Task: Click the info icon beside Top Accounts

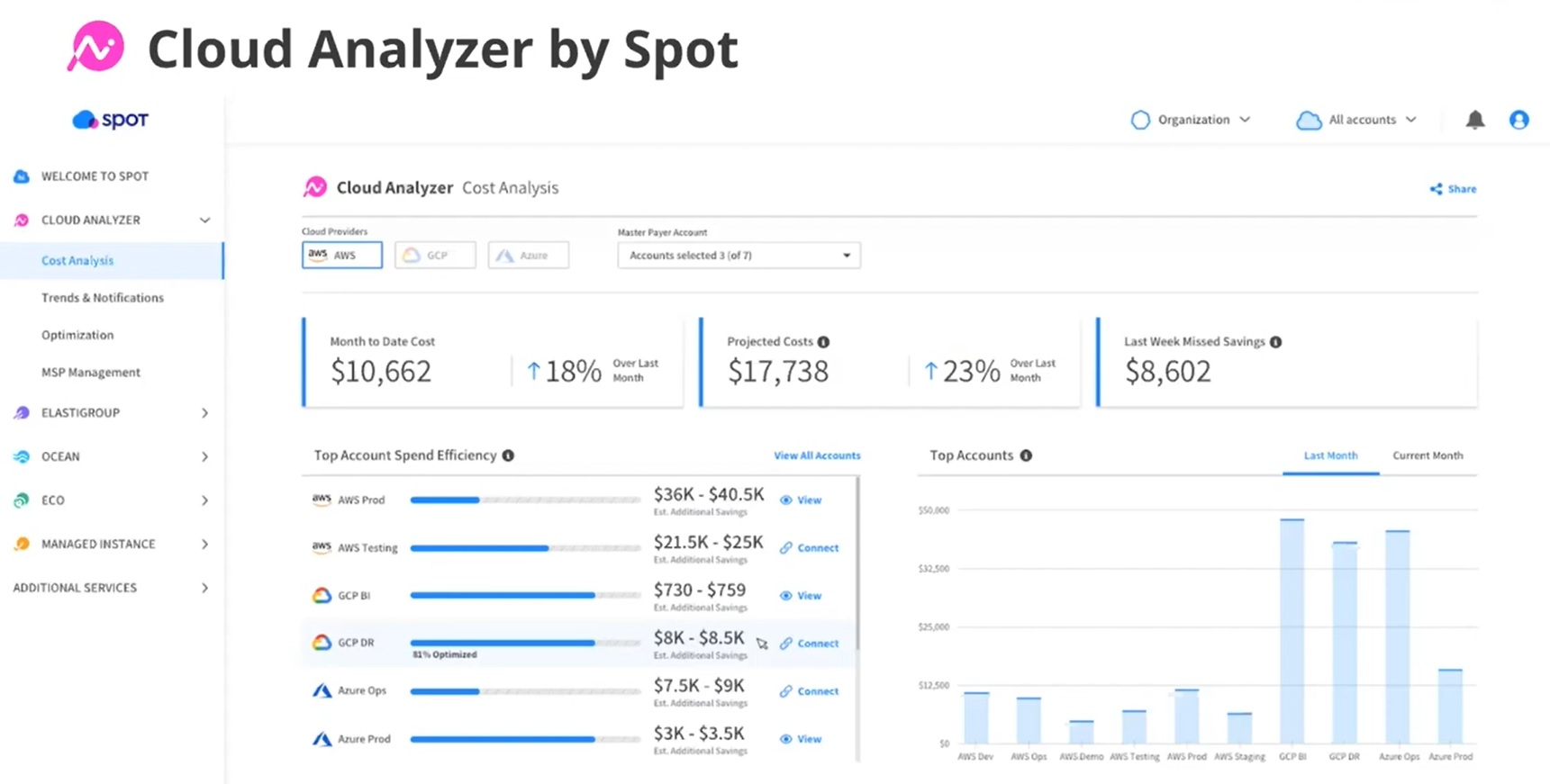Action: click(1026, 455)
